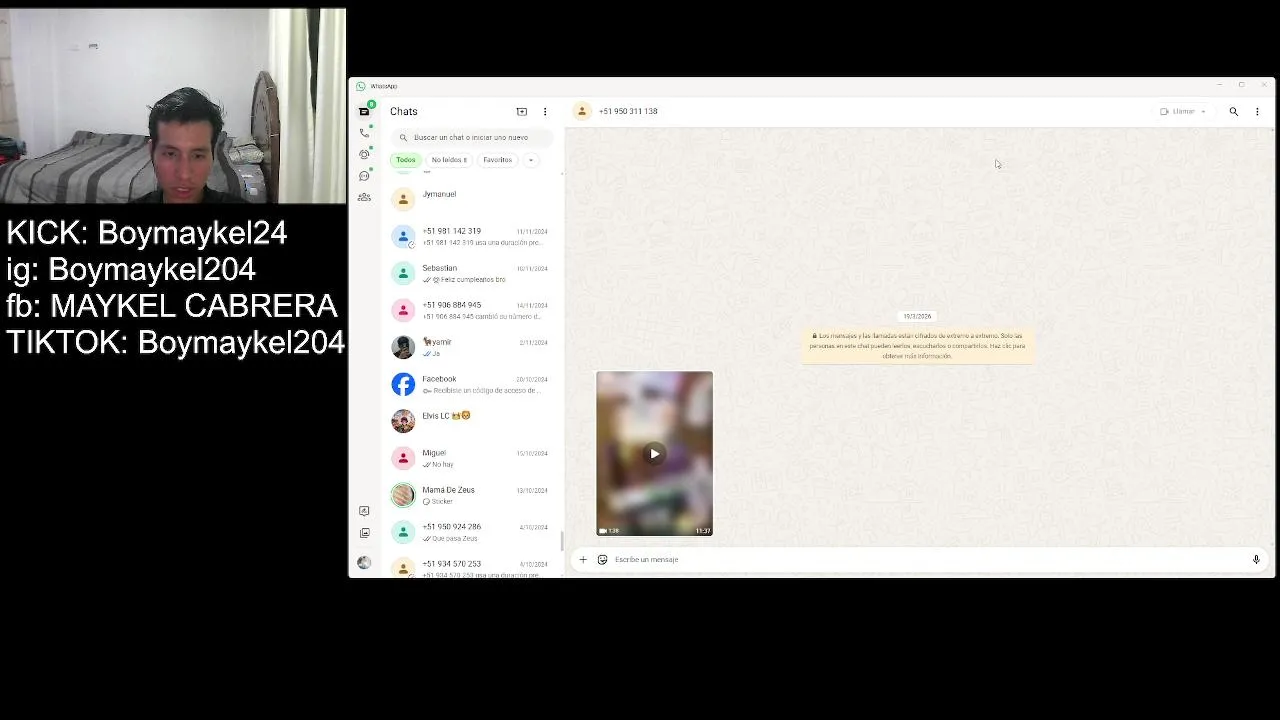The height and width of the screenshot is (720, 1280).
Task: Click the search magnifier in conversation header
Action: [1234, 111]
